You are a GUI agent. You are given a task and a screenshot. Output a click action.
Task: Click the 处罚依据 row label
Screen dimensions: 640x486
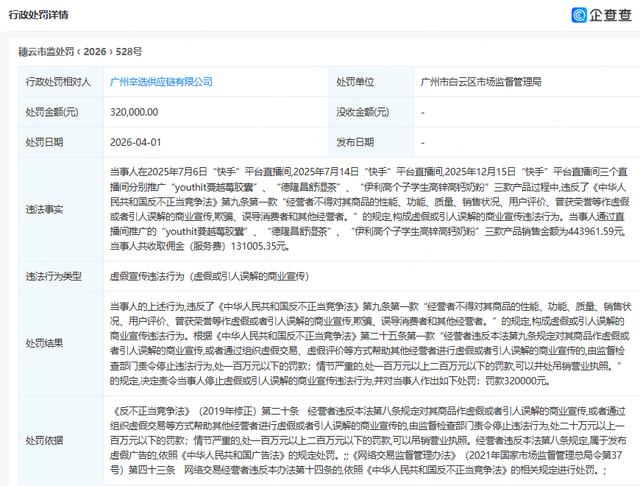point(44,441)
